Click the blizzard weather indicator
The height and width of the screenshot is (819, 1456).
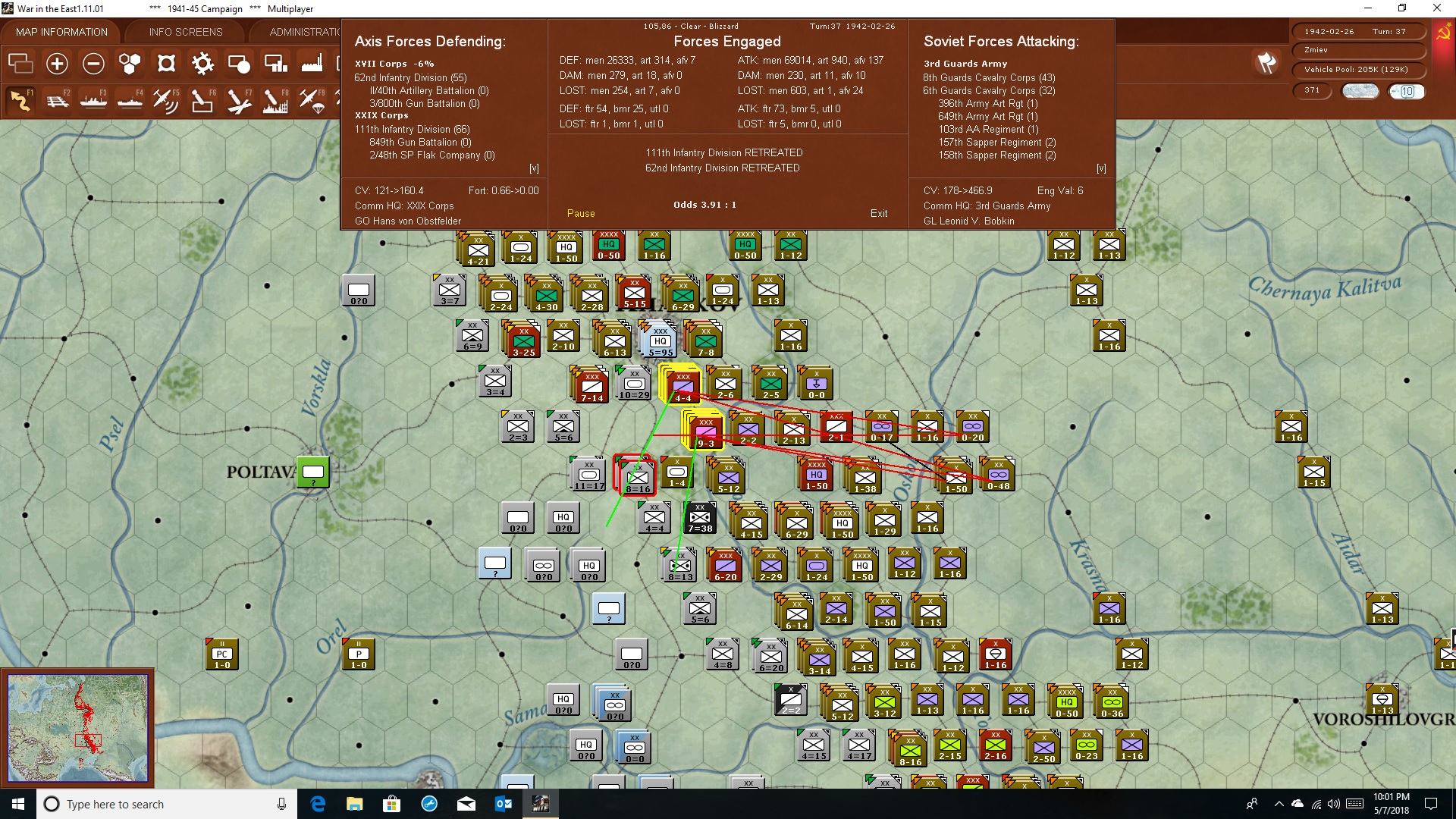[x=1360, y=91]
